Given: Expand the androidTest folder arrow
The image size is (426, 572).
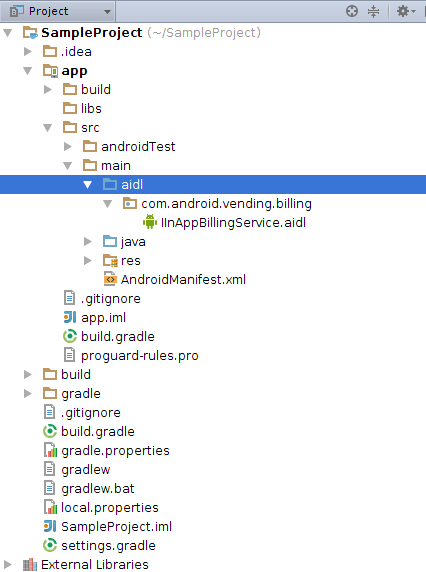Looking at the screenshot, I should point(68,147).
